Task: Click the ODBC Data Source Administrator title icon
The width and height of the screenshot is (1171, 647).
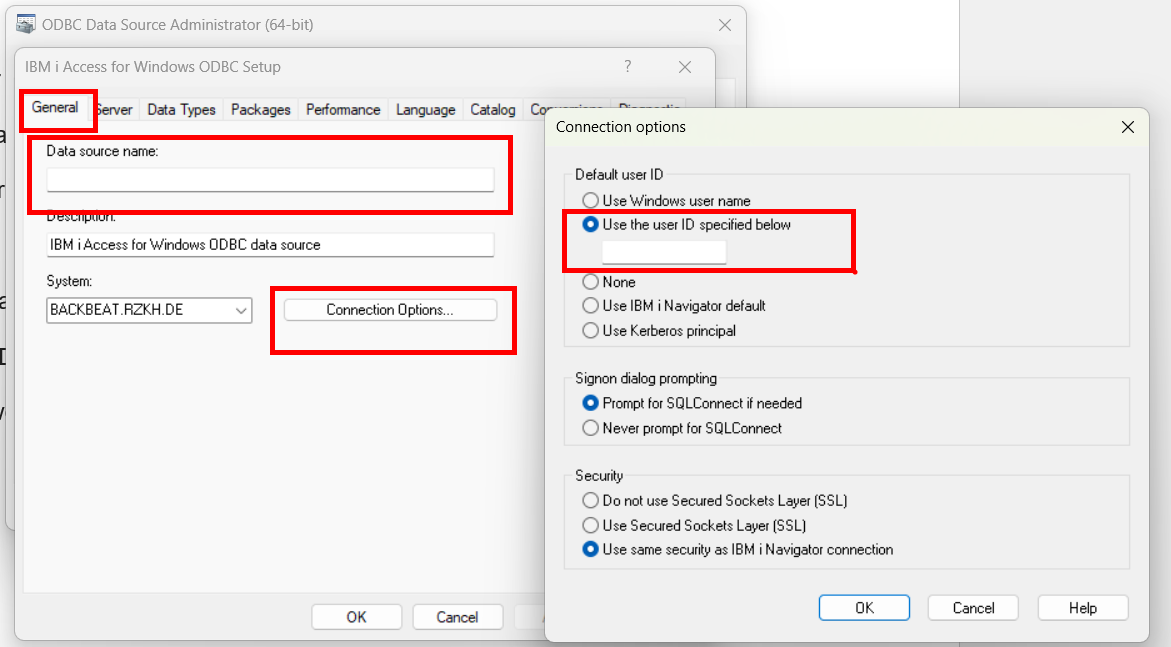Action: click(x=26, y=24)
